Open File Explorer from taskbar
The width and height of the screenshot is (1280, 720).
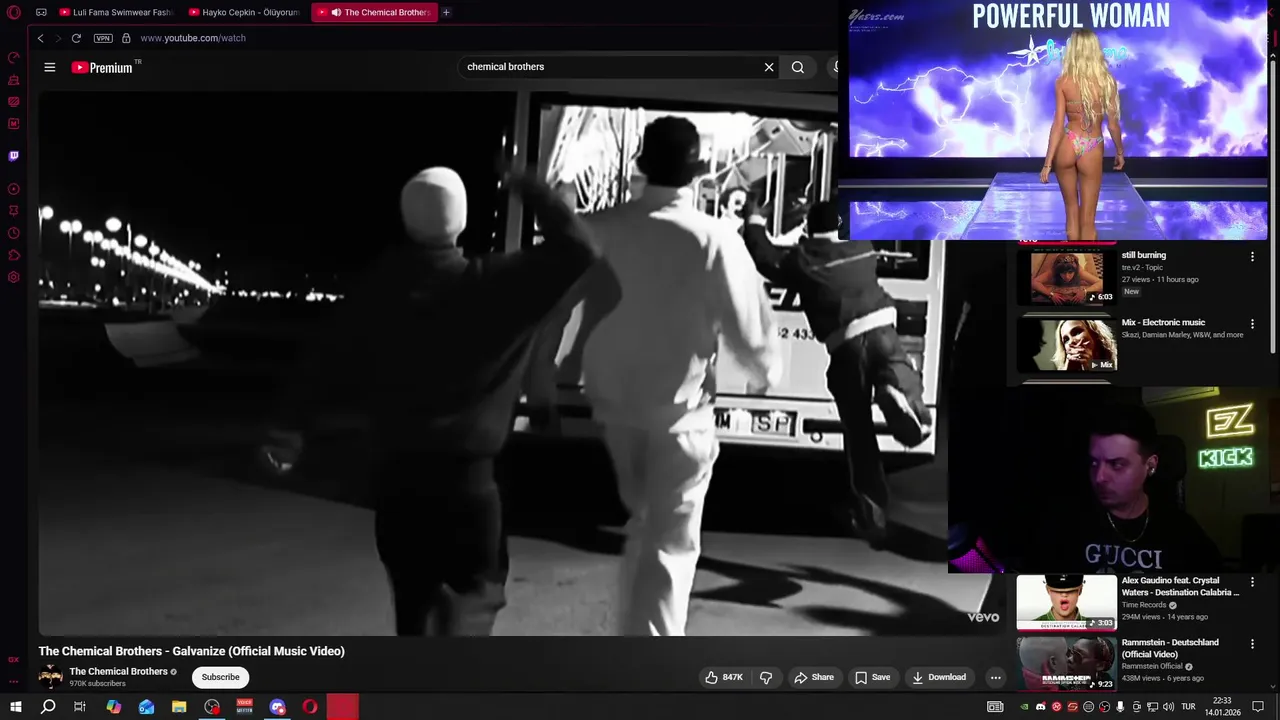pyautogui.click(x=179, y=707)
